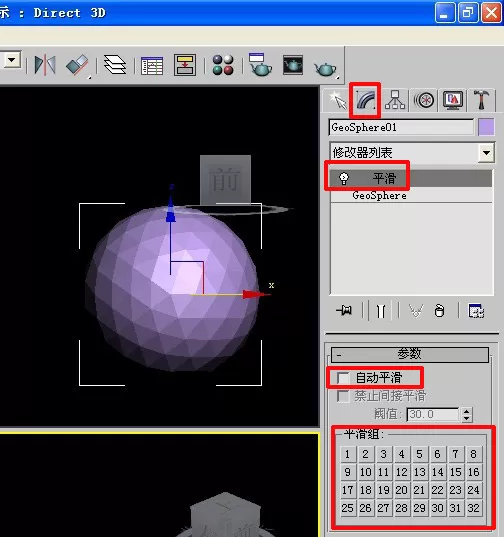
Task: Enable the 自动平滑 checkbox
Action: tap(343, 378)
